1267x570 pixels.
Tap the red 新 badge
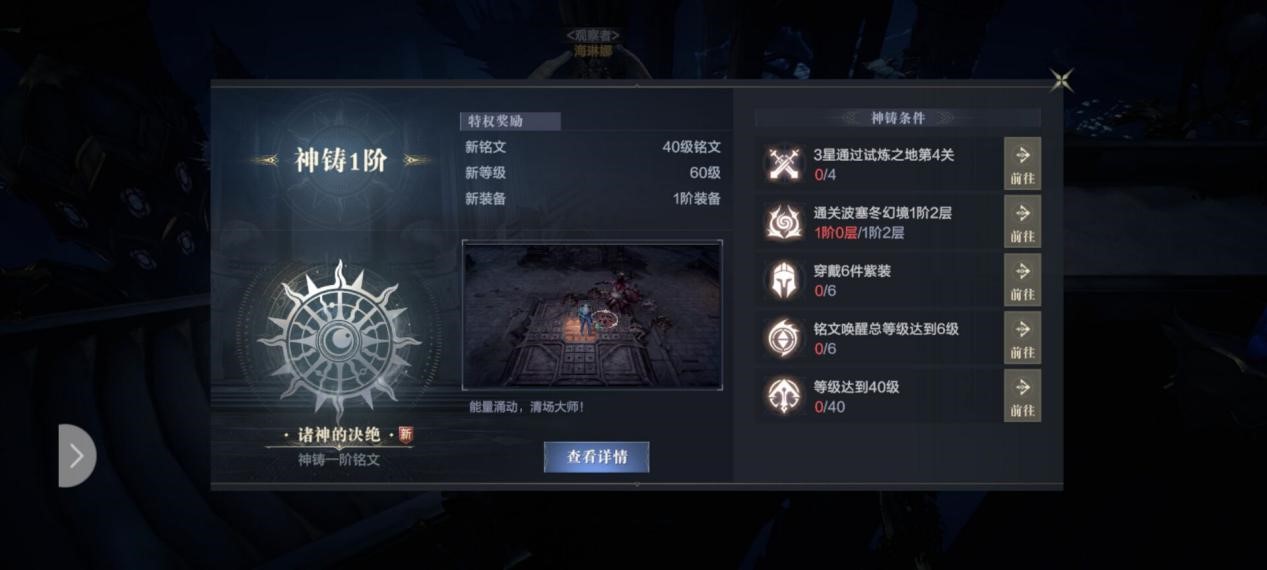point(405,435)
